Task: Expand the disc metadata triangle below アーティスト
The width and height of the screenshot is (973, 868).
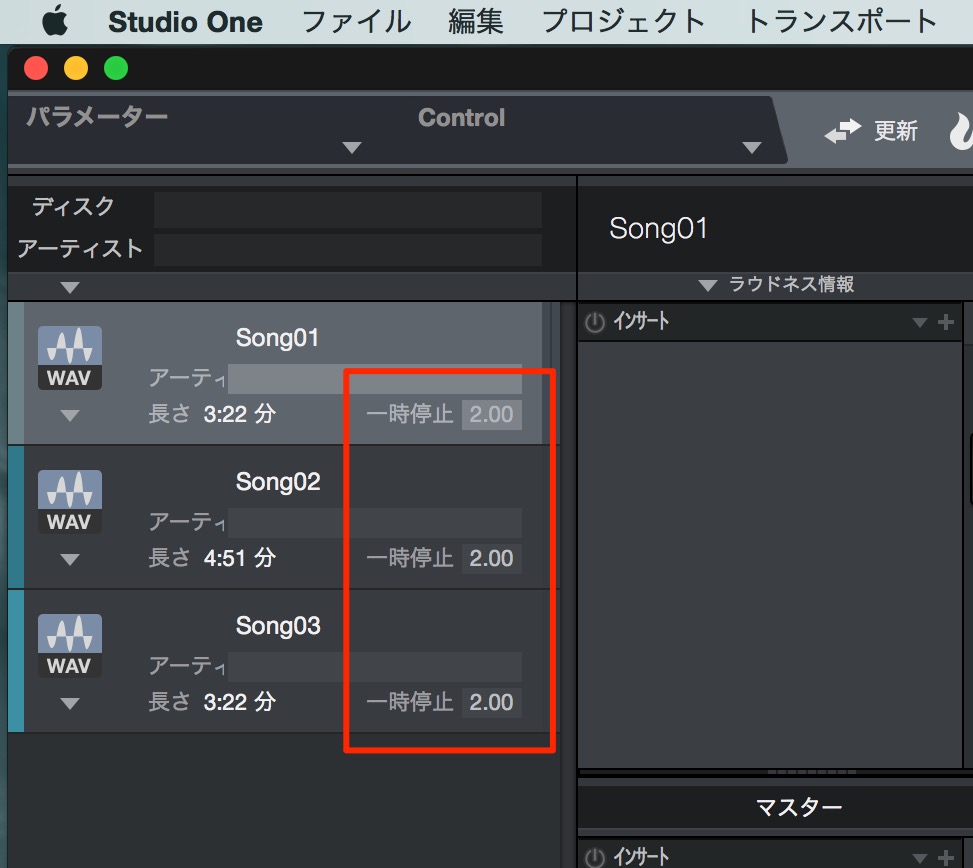Action: pos(70,287)
